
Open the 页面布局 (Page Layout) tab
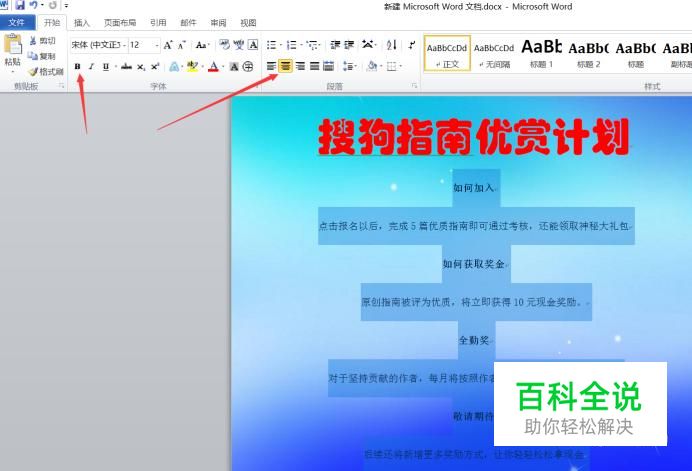pos(120,23)
